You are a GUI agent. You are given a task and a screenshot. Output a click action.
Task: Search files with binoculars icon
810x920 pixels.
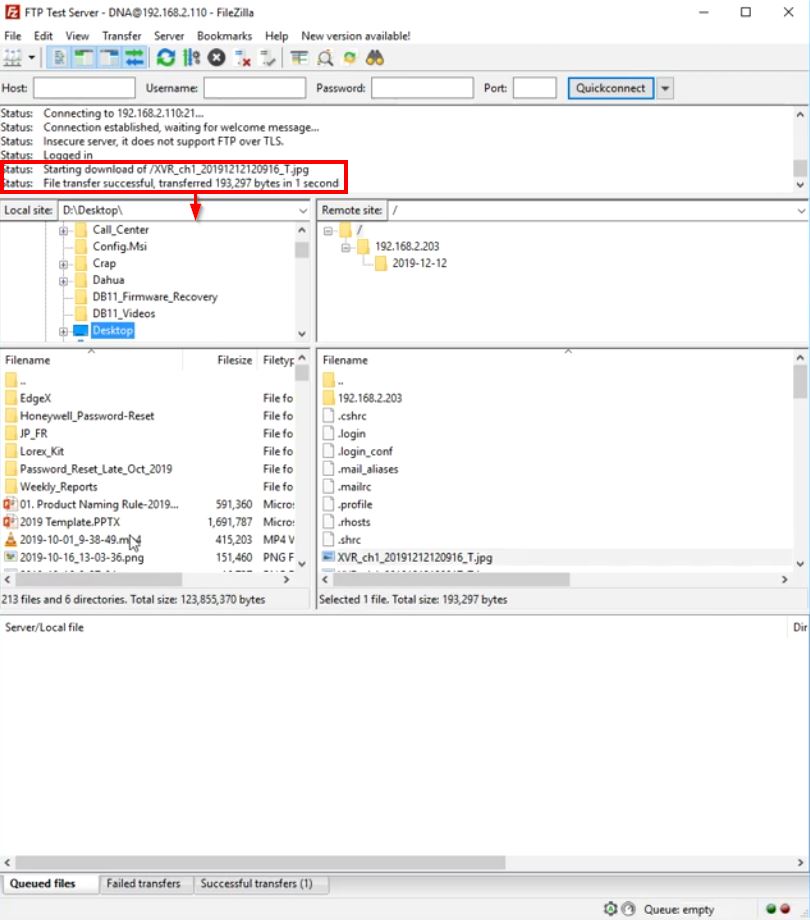pos(375,58)
